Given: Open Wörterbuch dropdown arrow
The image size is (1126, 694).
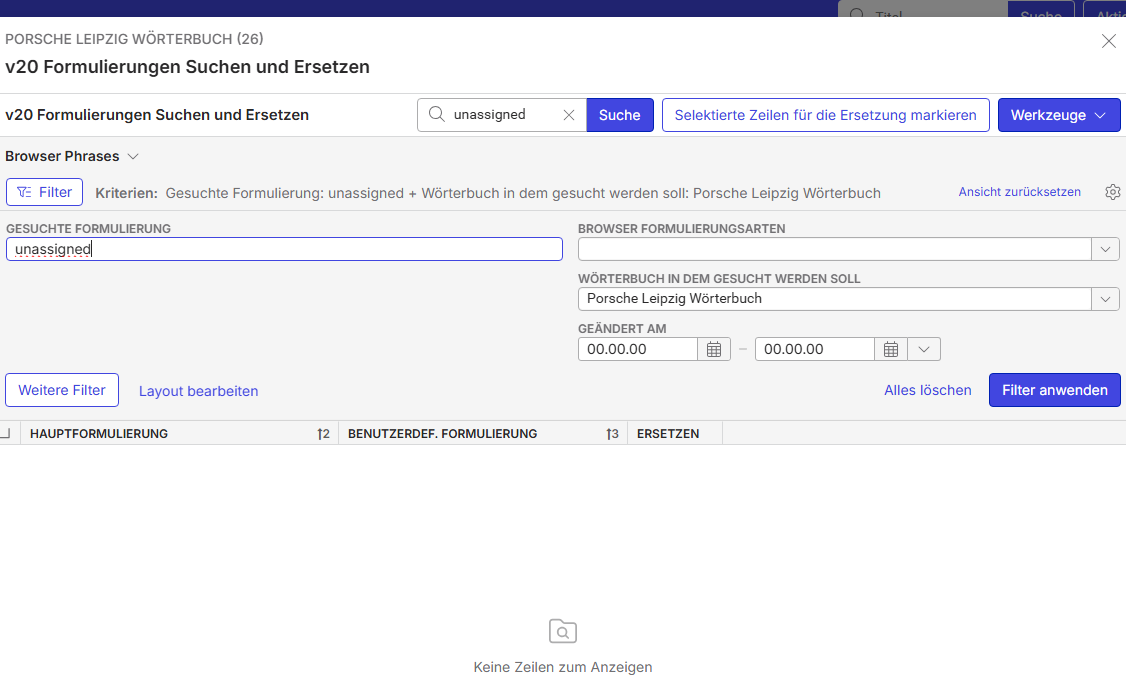Looking at the screenshot, I should pyautogui.click(x=1105, y=299).
